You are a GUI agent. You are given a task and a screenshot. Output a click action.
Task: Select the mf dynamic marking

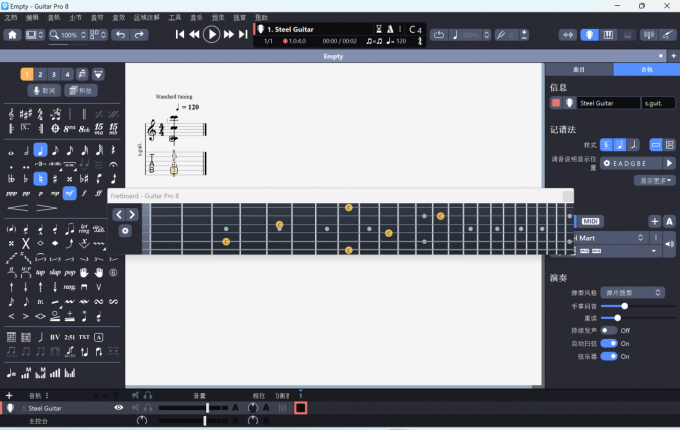[69, 193]
